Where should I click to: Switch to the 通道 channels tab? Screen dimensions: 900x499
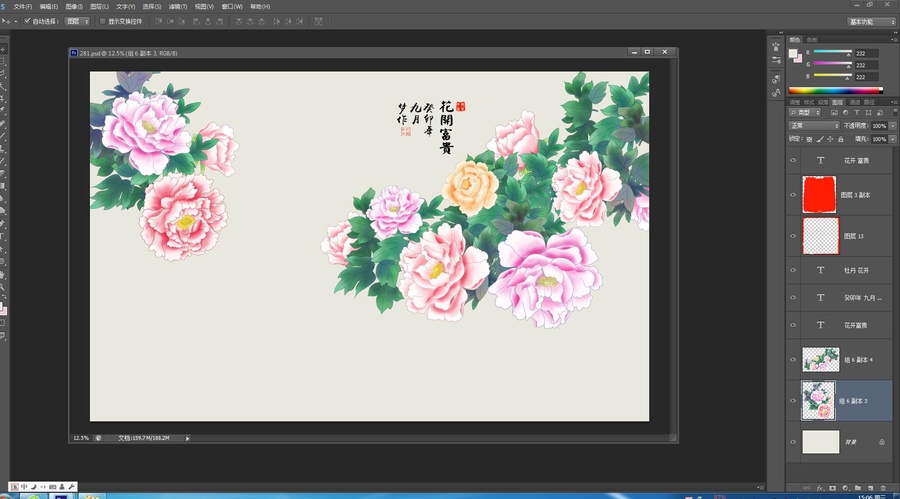(x=855, y=102)
